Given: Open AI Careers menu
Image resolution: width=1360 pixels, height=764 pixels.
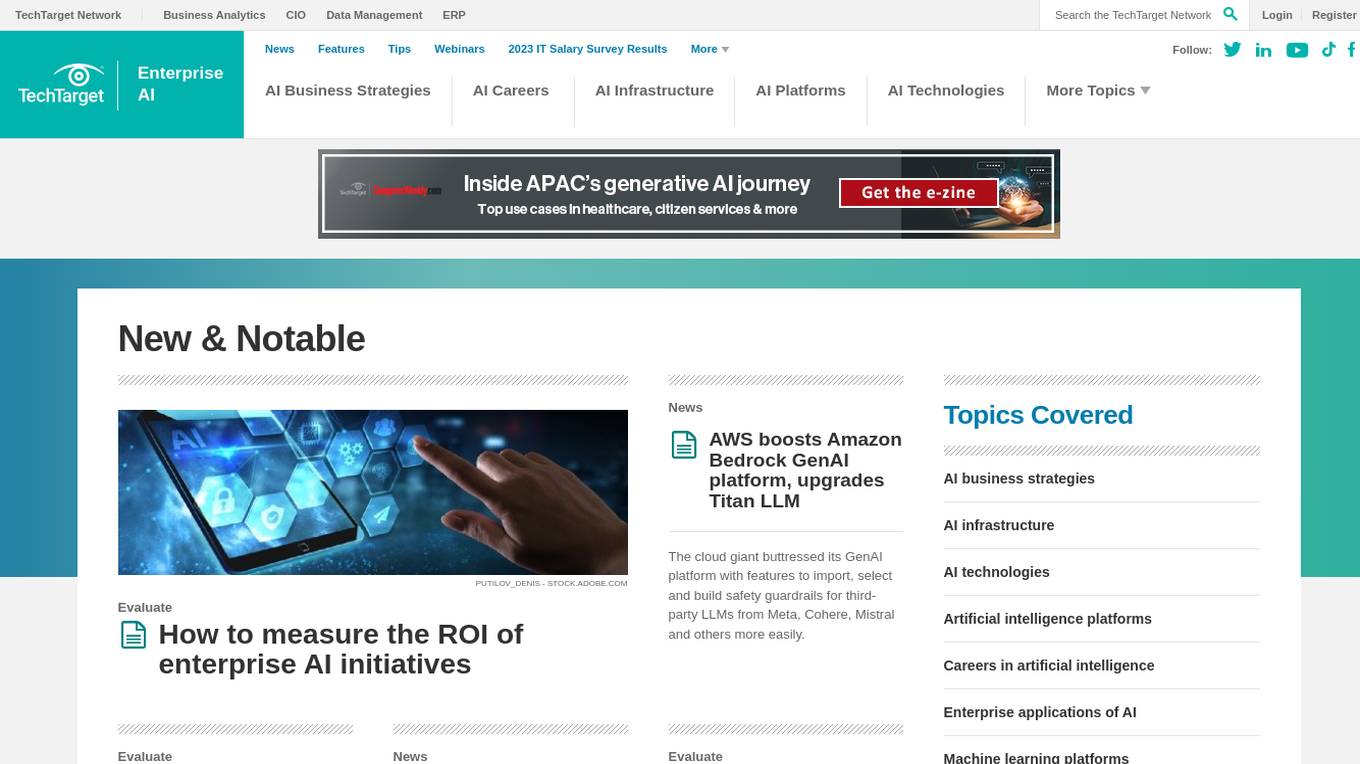Looking at the screenshot, I should (x=511, y=90).
